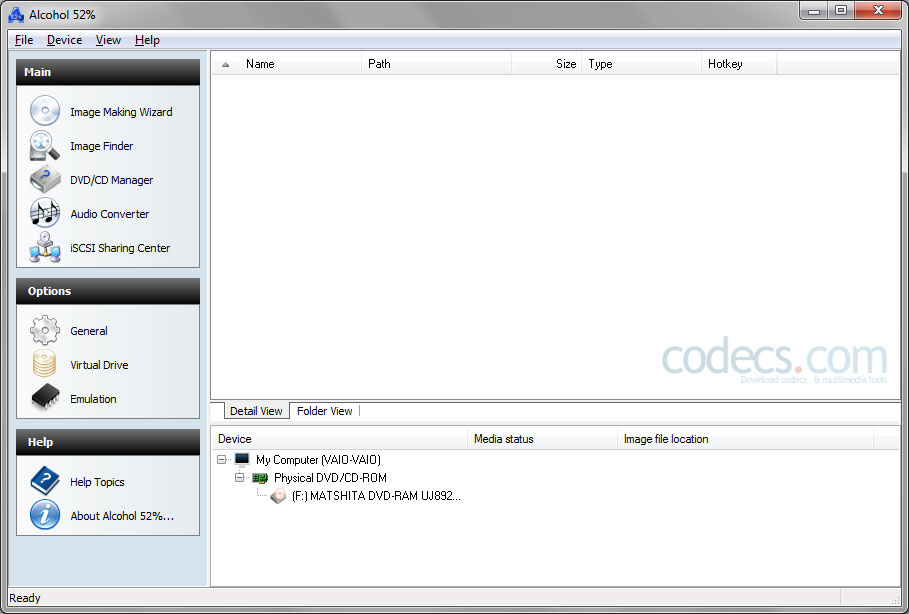Sort list by Path column header
Viewport: 909px width, 614px height.
437,64
